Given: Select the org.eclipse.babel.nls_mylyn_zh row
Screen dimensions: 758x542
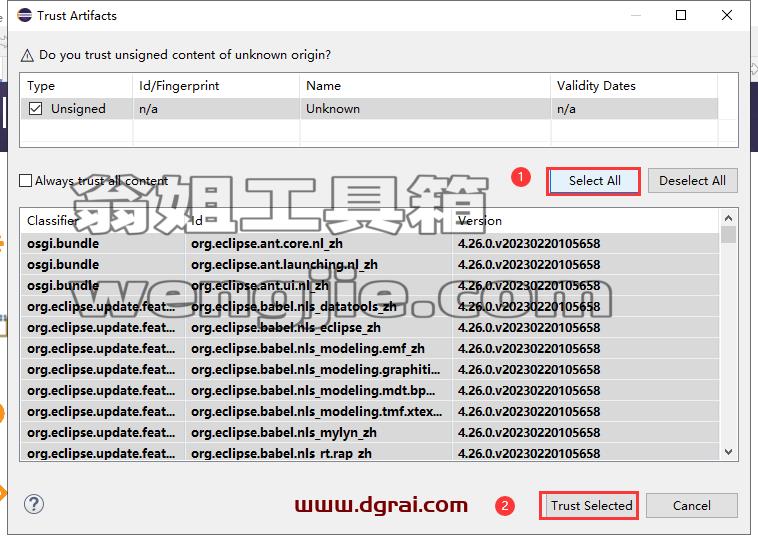Looking at the screenshot, I should click(x=370, y=432).
